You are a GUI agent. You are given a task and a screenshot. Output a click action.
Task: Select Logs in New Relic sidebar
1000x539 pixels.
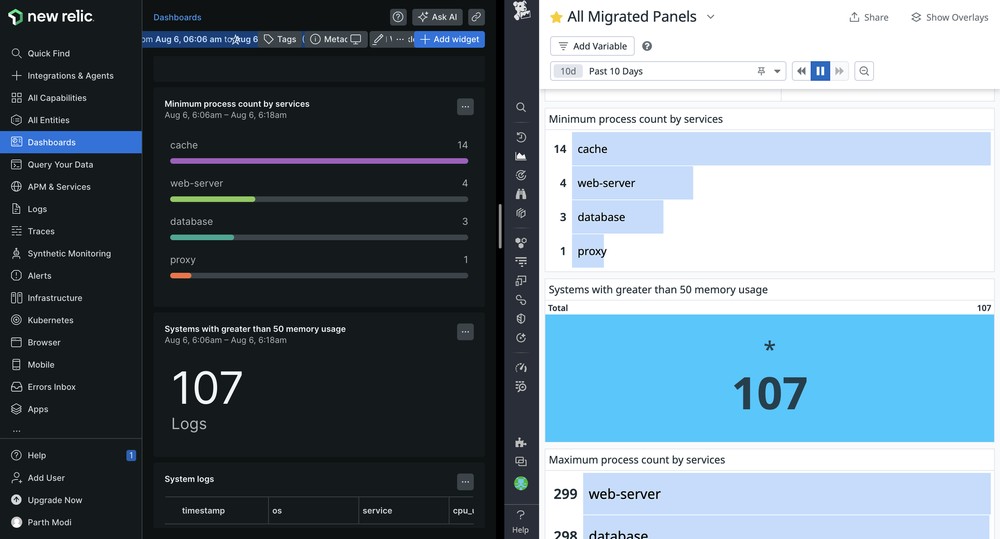tap(37, 209)
